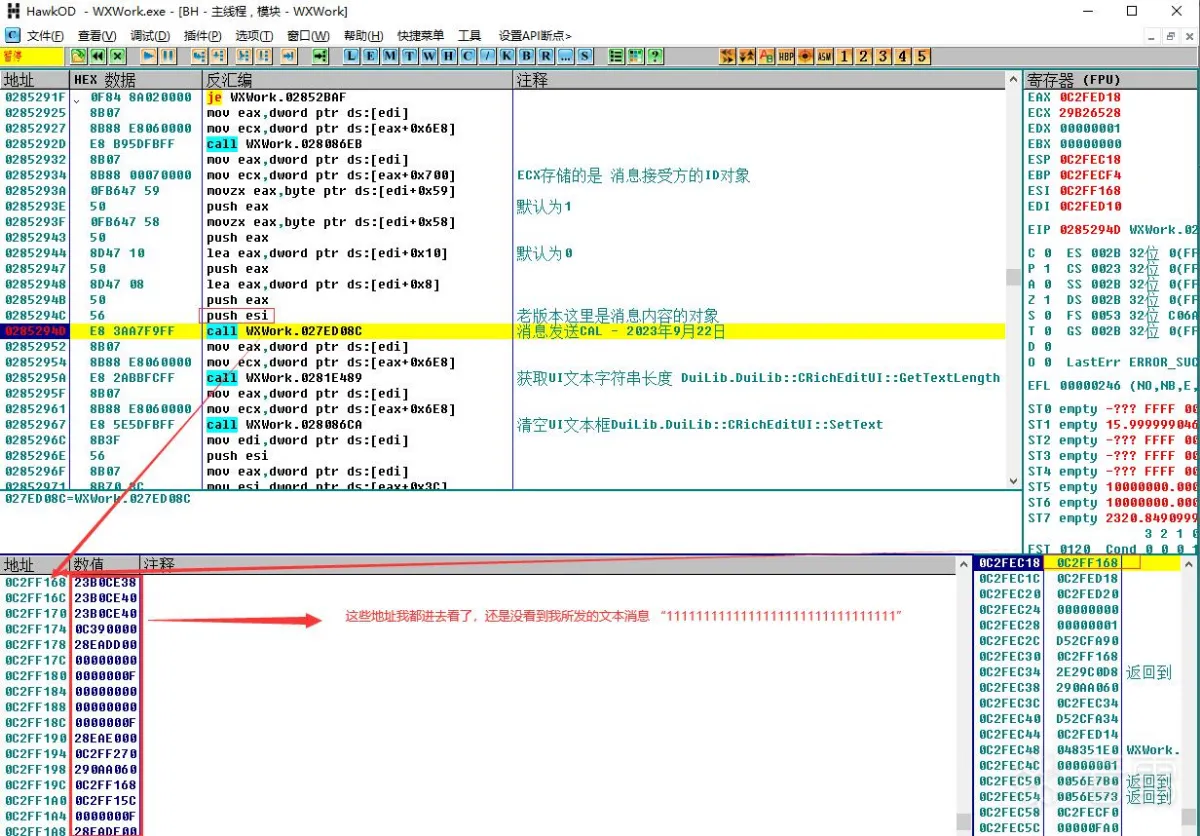Image resolution: width=1200 pixels, height=836 pixels.
Task: Select the ECX register value 29B26528
Action: [1090, 113]
